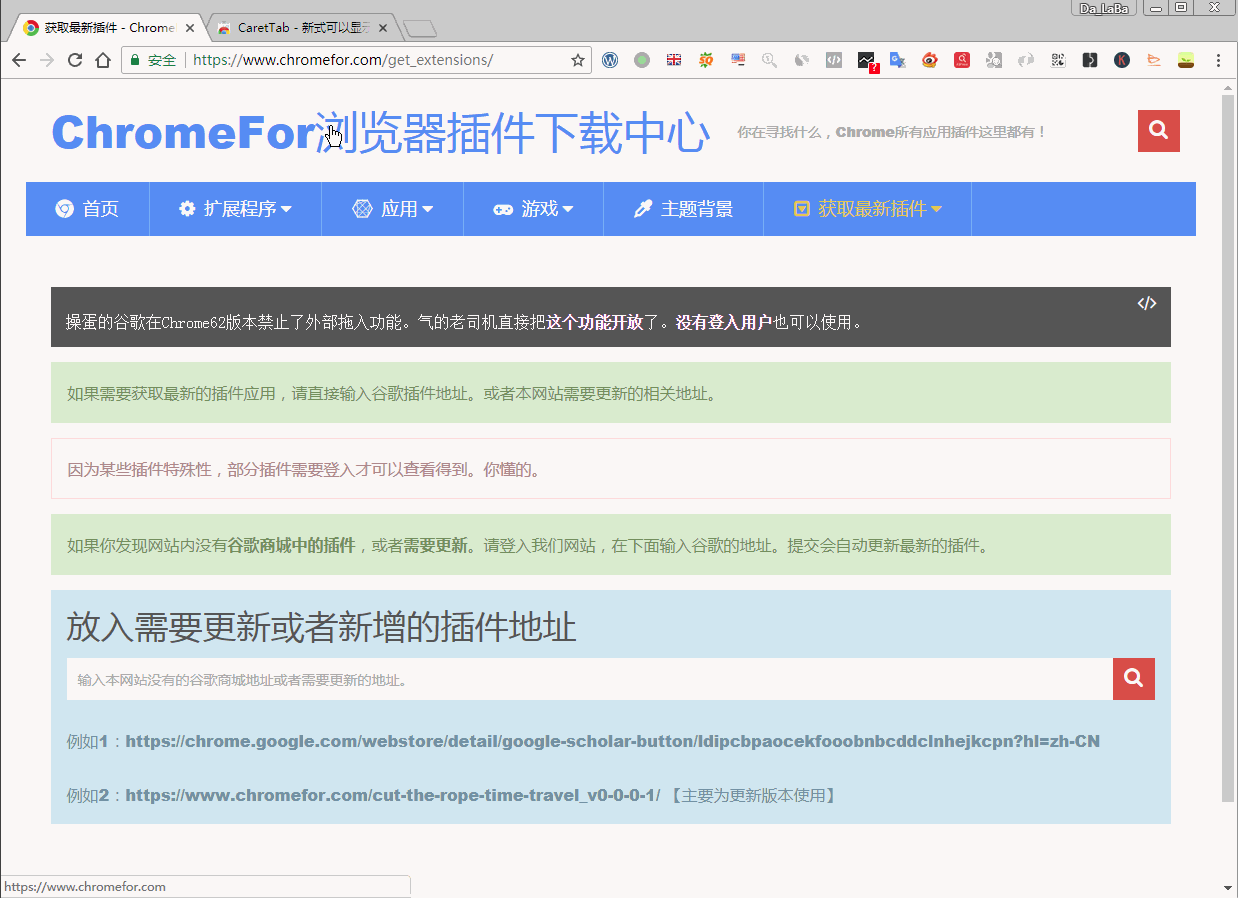Close the CaretTab browser tab

pyautogui.click(x=382, y=28)
